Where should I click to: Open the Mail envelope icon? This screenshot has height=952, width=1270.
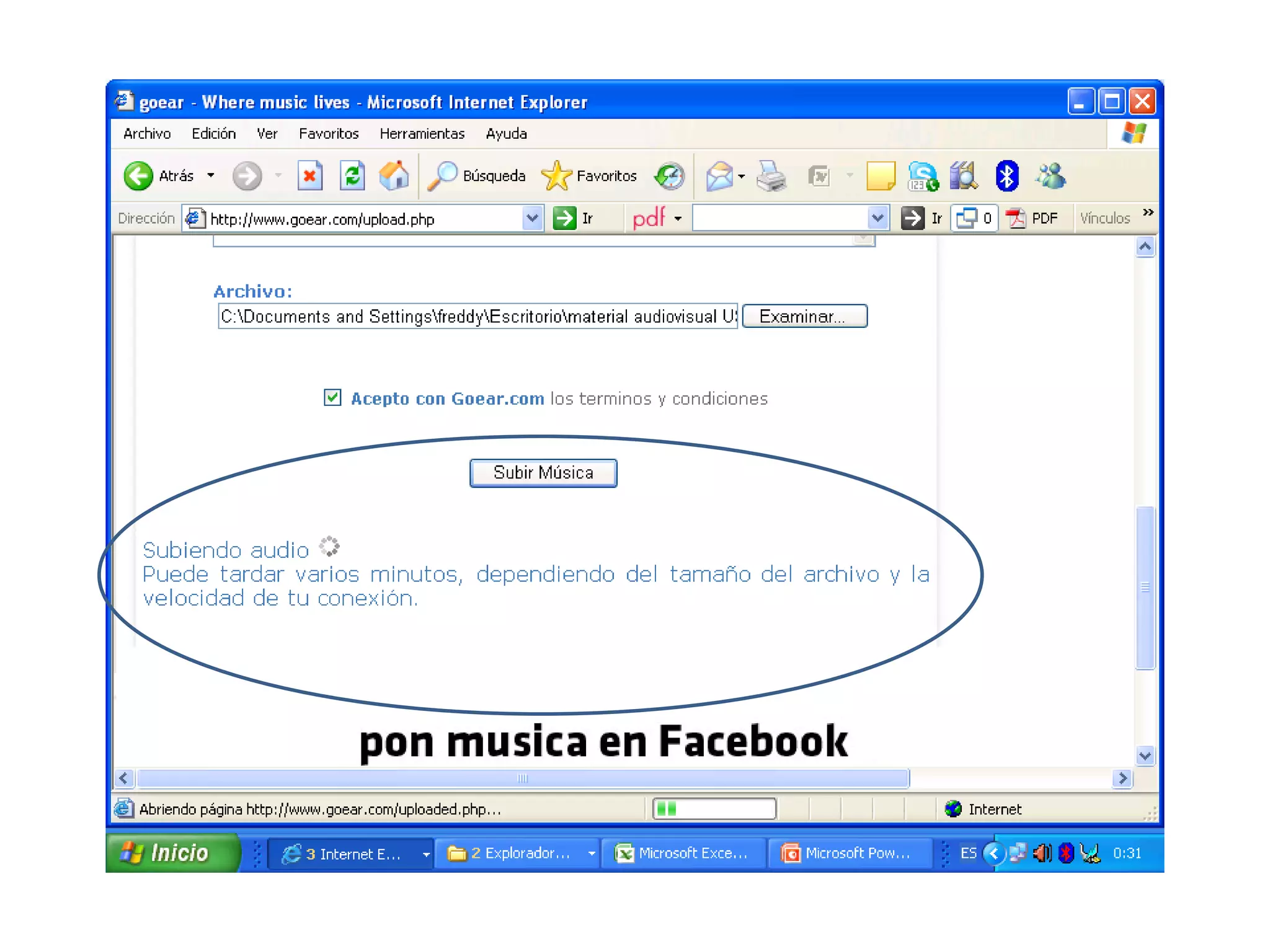click(719, 177)
